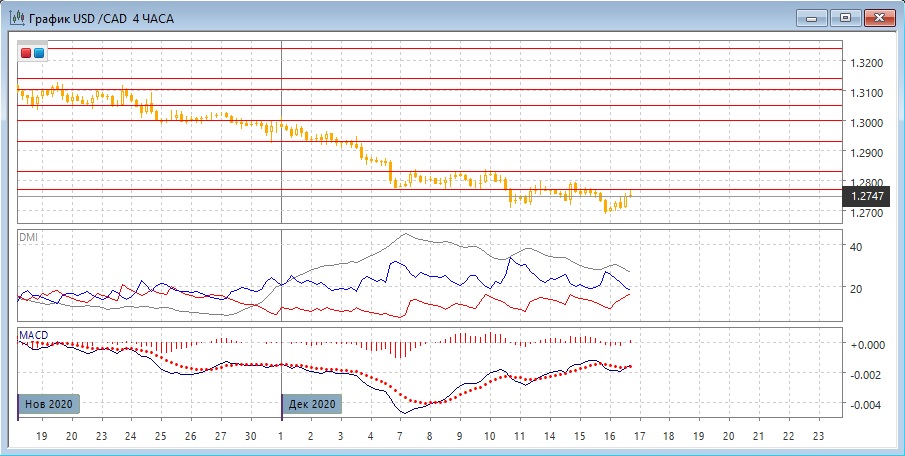Click the blue square icon in chart corner
The height and width of the screenshot is (456, 905).
pos(39,52)
